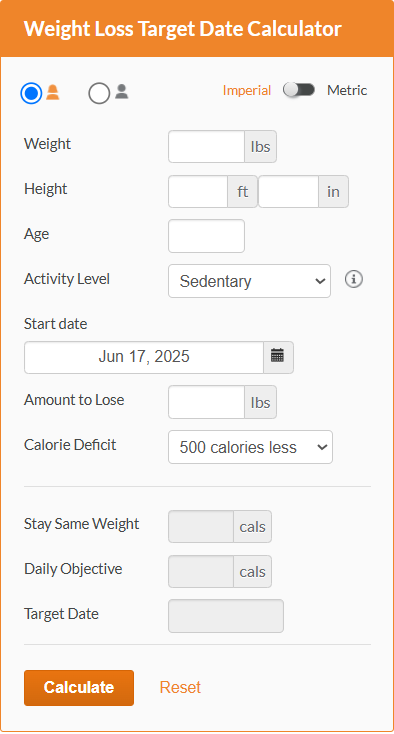Focus the Amount to Lose field
This screenshot has height=734, width=394.
[206, 402]
